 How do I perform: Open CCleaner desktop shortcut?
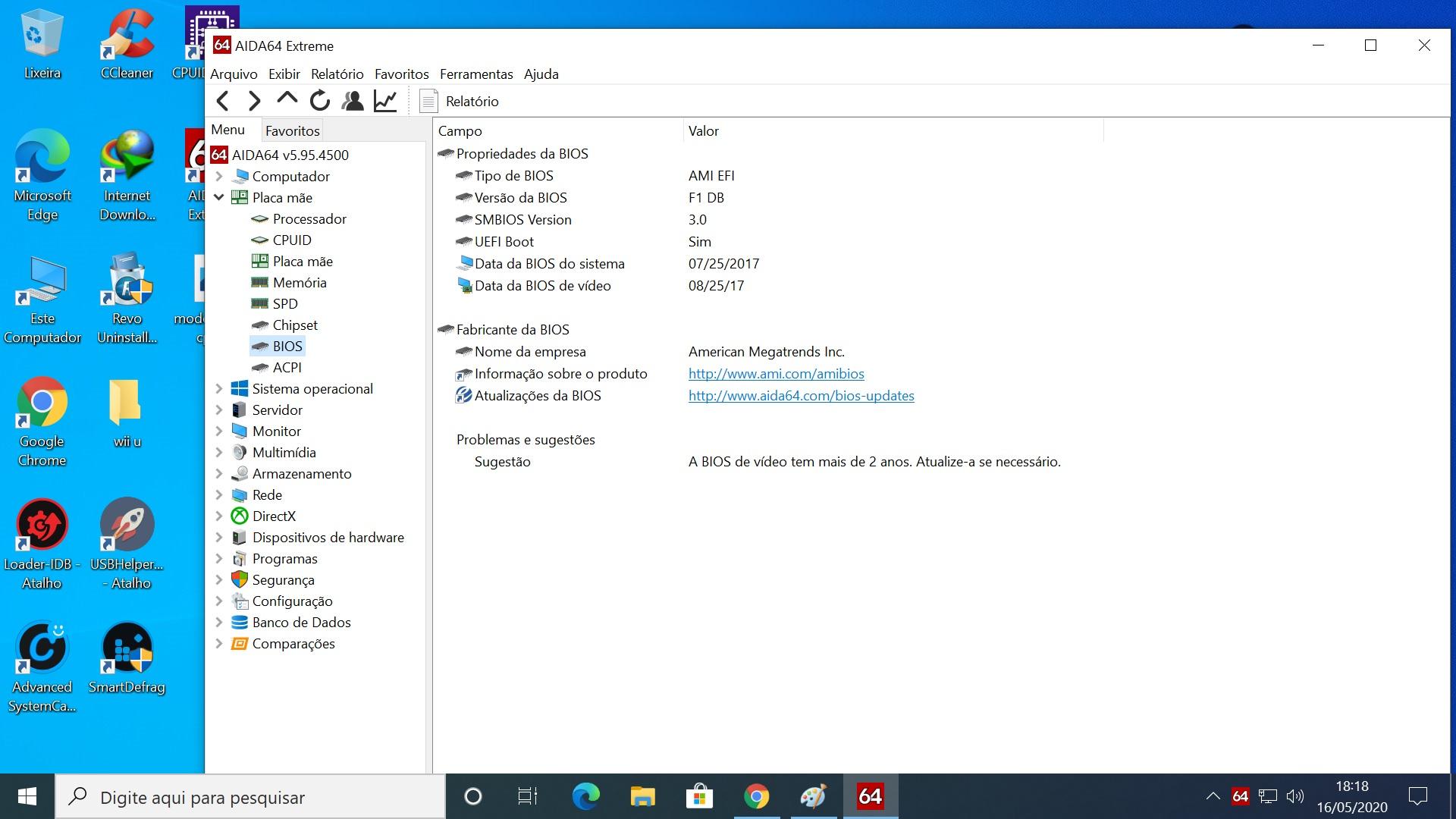(x=127, y=44)
